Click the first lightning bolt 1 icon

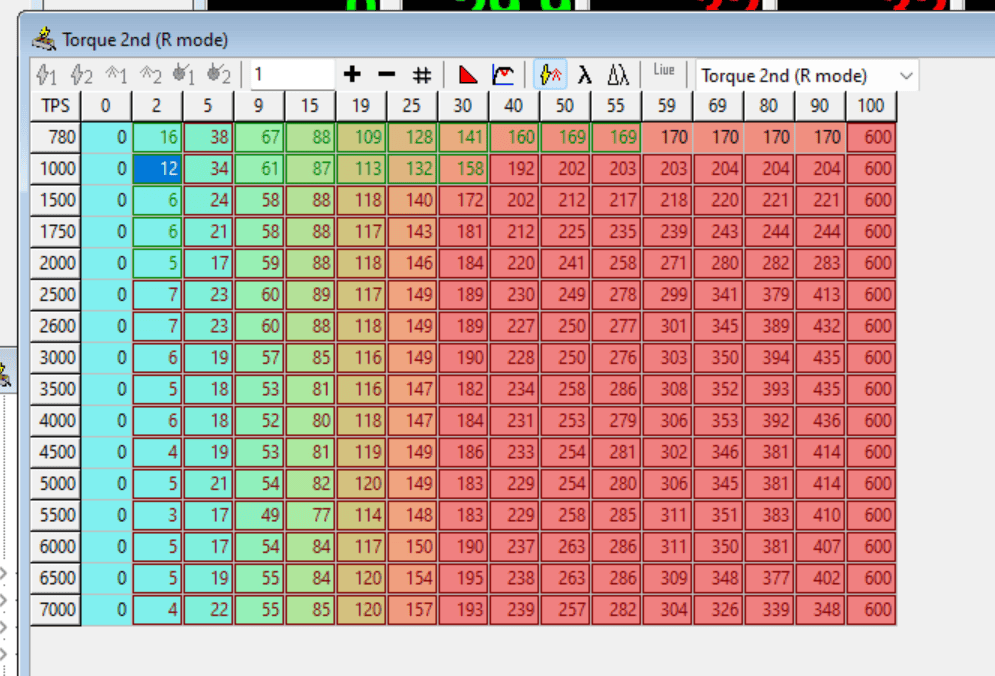point(46,75)
